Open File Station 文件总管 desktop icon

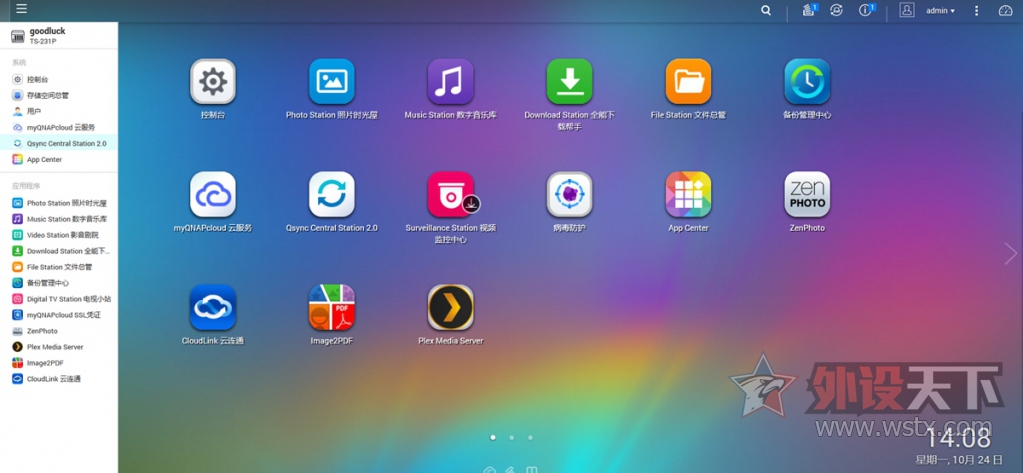pyautogui.click(x=688, y=82)
